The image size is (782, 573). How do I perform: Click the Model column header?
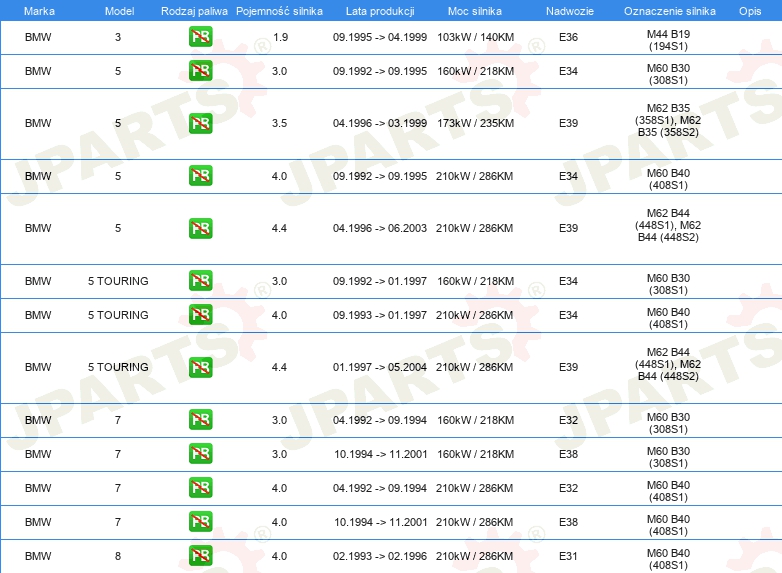point(119,11)
